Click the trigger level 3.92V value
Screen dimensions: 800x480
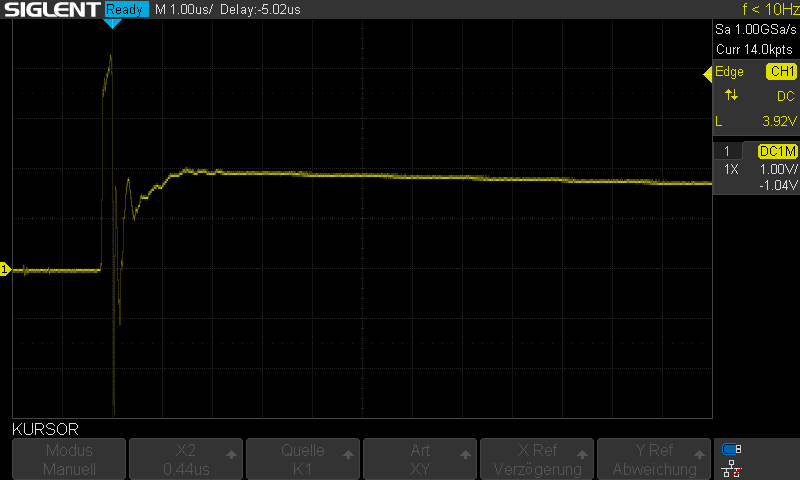(x=779, y=121)
